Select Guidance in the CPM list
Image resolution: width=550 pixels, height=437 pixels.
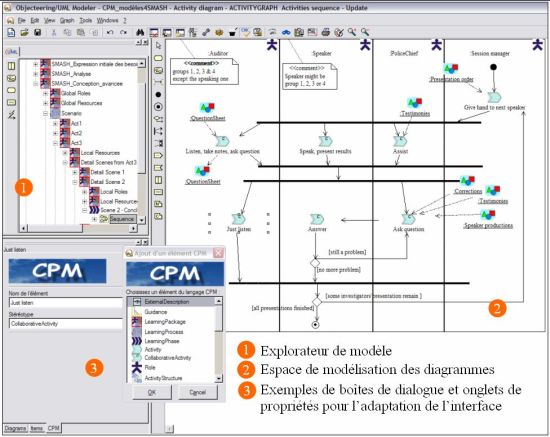coord(155,312)
